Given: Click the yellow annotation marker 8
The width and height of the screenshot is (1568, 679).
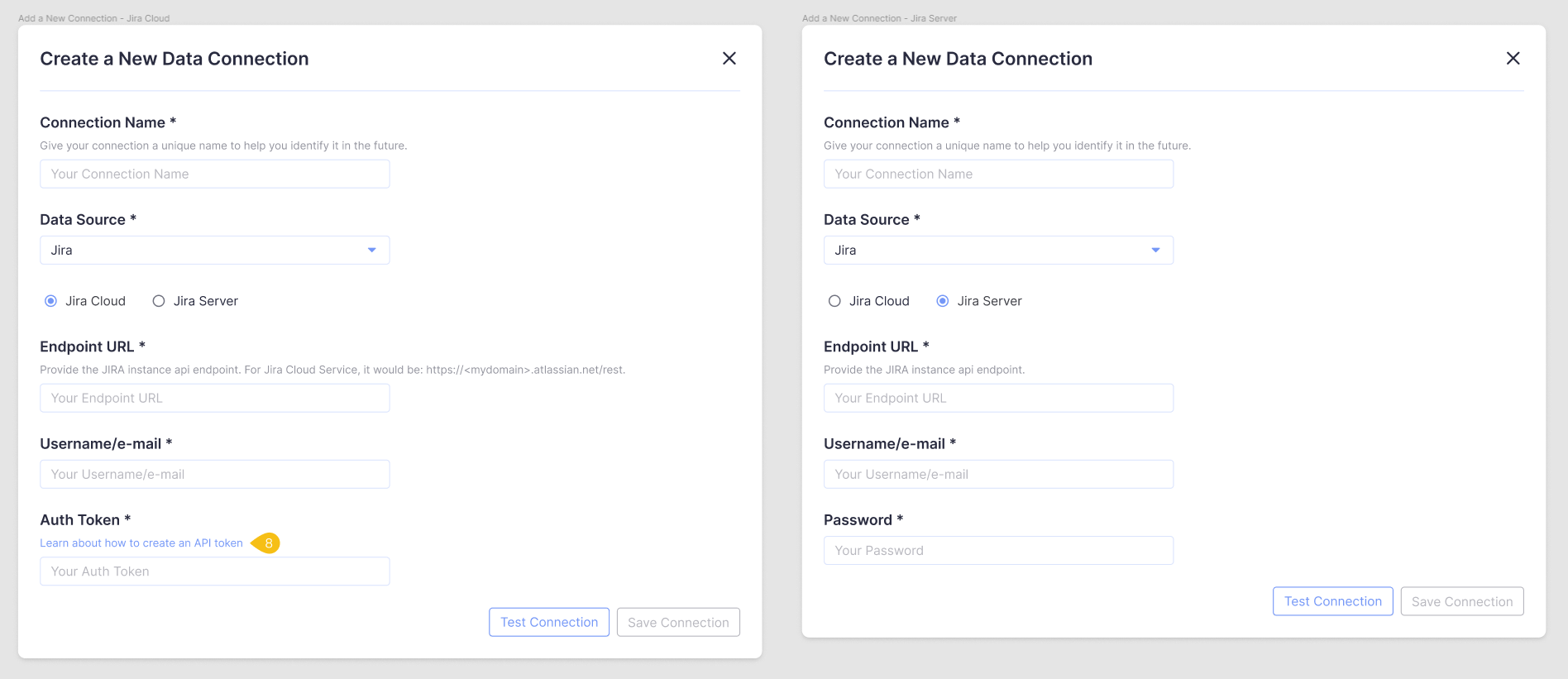Looking at the screenshot, I should (x=266, y=543).
